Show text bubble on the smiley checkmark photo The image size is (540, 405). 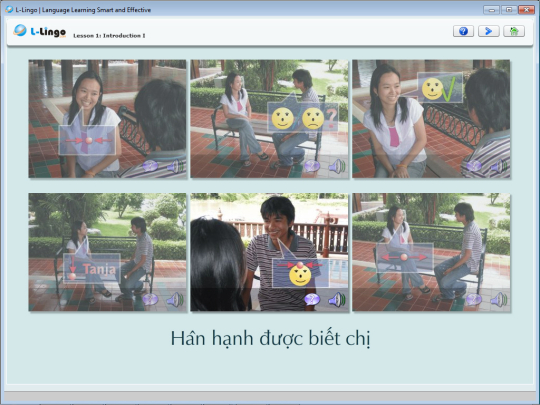point(474,166)
